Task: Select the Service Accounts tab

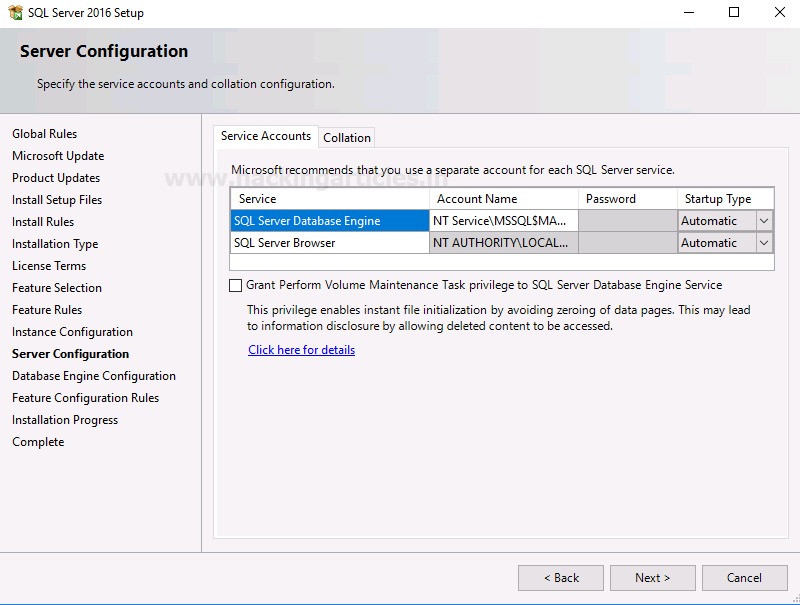Action: tap(266, 136)
